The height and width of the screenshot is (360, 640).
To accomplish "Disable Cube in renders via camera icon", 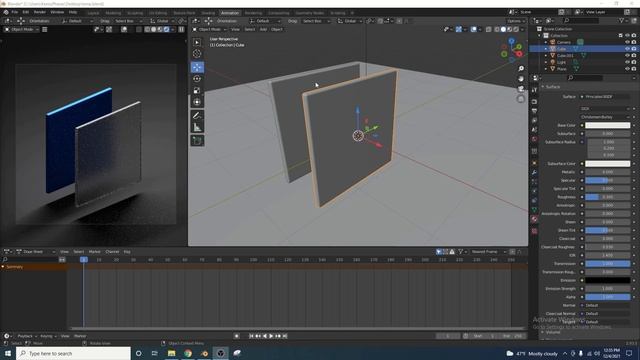I will click(634, 49).
